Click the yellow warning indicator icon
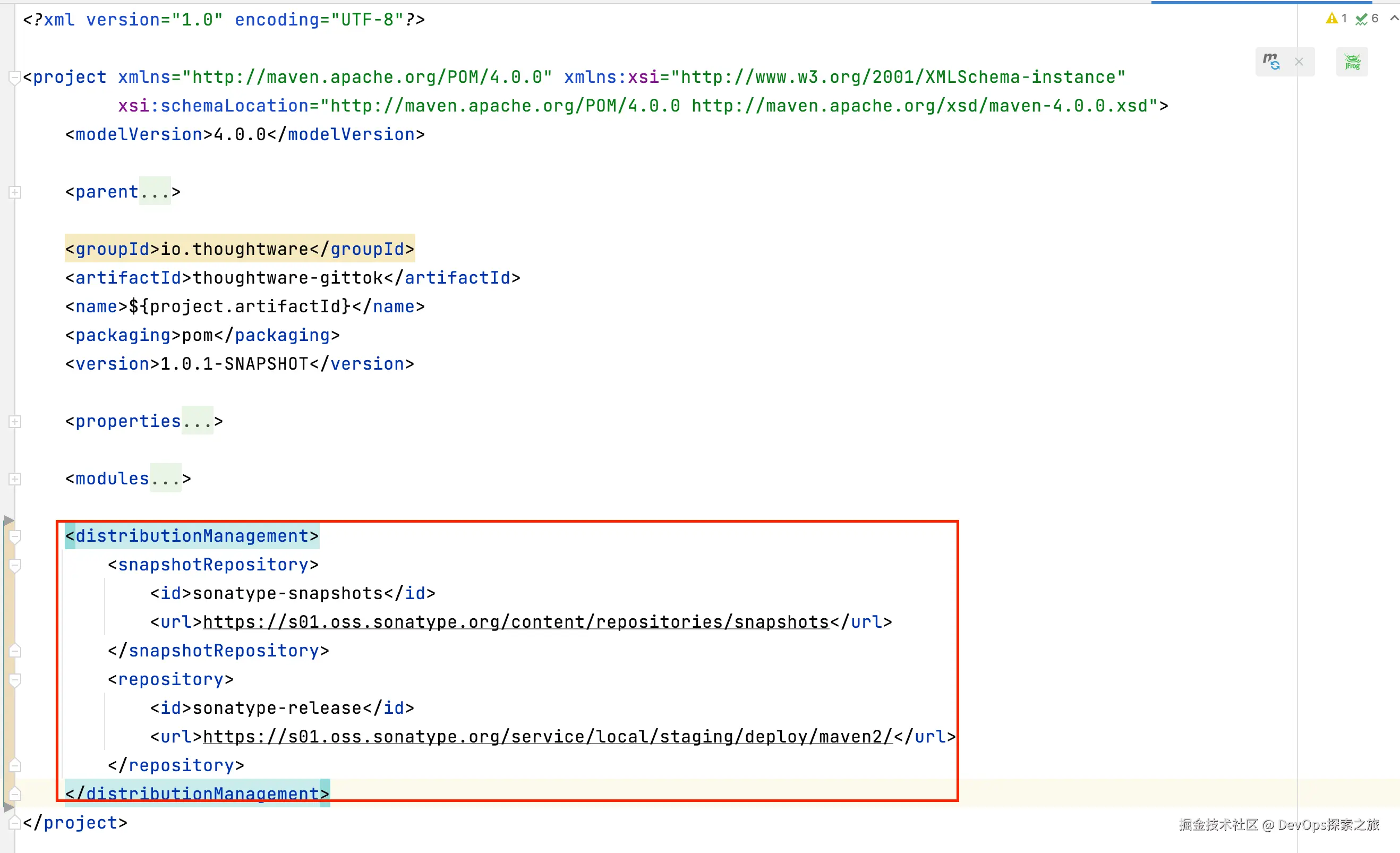The image size is (1400, 853). point(1331,19)
